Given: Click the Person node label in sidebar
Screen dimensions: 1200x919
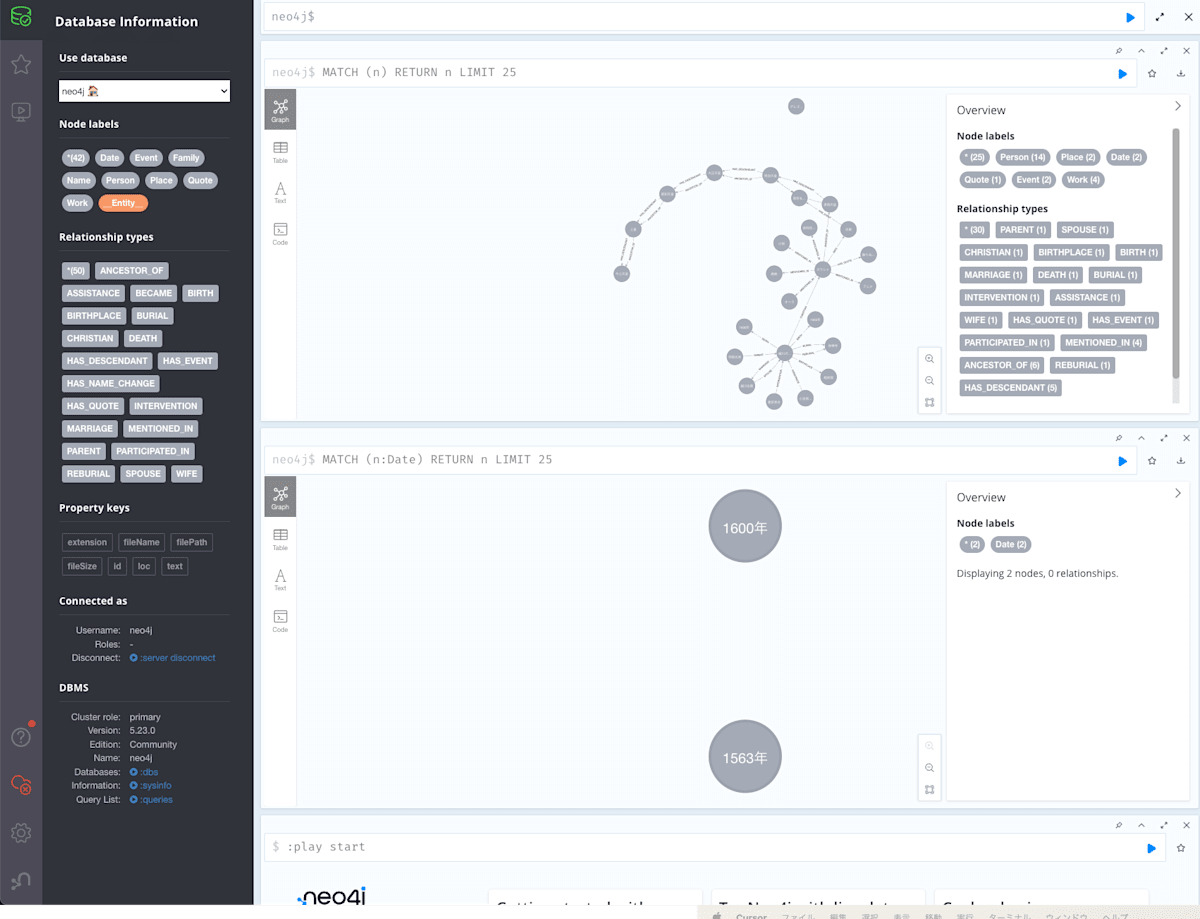Looking at the screenshot, I should click(120, 180).
